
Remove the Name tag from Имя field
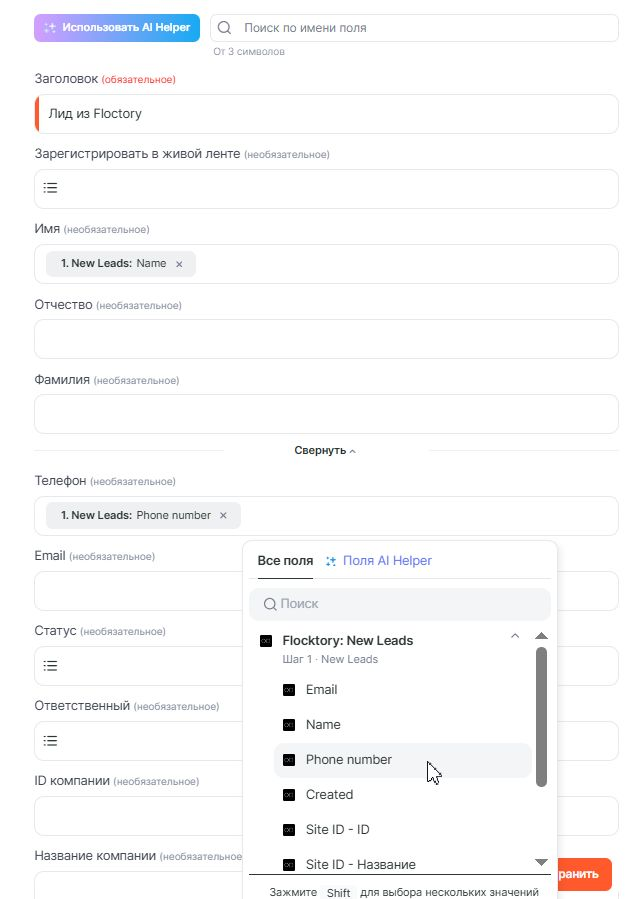tap(179, 264)
